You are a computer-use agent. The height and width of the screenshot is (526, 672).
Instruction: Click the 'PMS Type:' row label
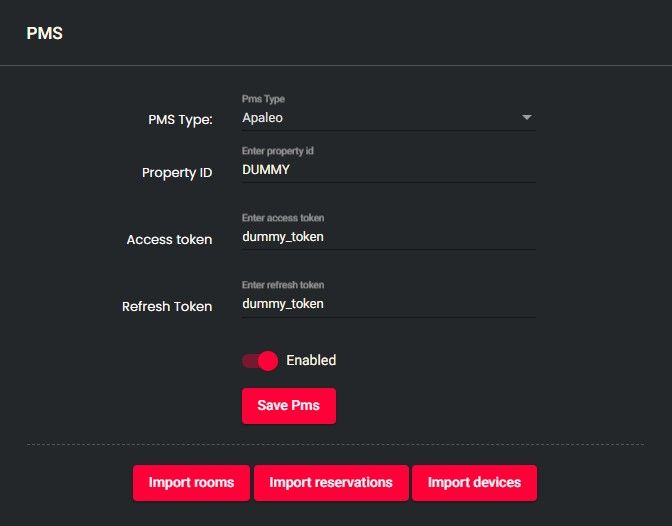179,120
